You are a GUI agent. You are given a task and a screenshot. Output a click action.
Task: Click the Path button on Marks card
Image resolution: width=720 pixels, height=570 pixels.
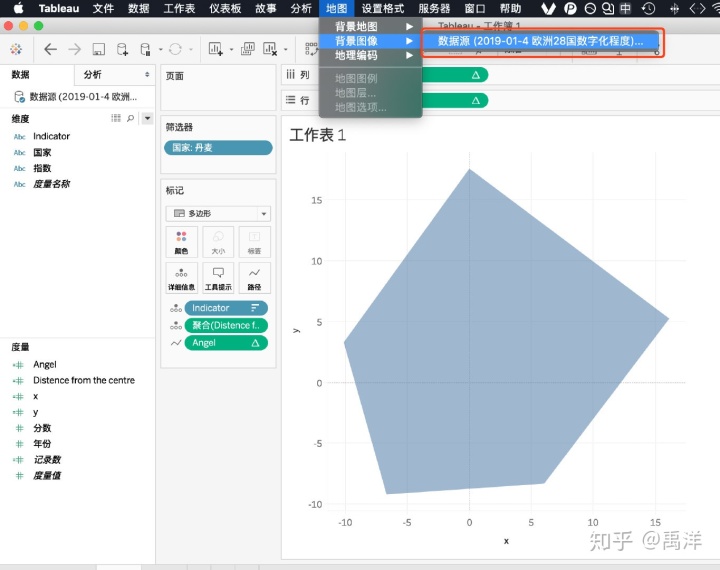(x=254, y=278)
